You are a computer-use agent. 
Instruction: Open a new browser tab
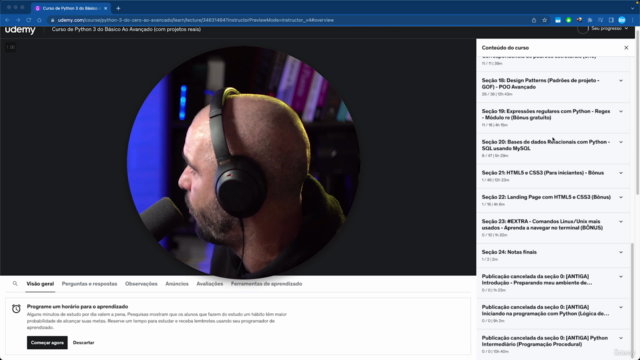(118, 8)
